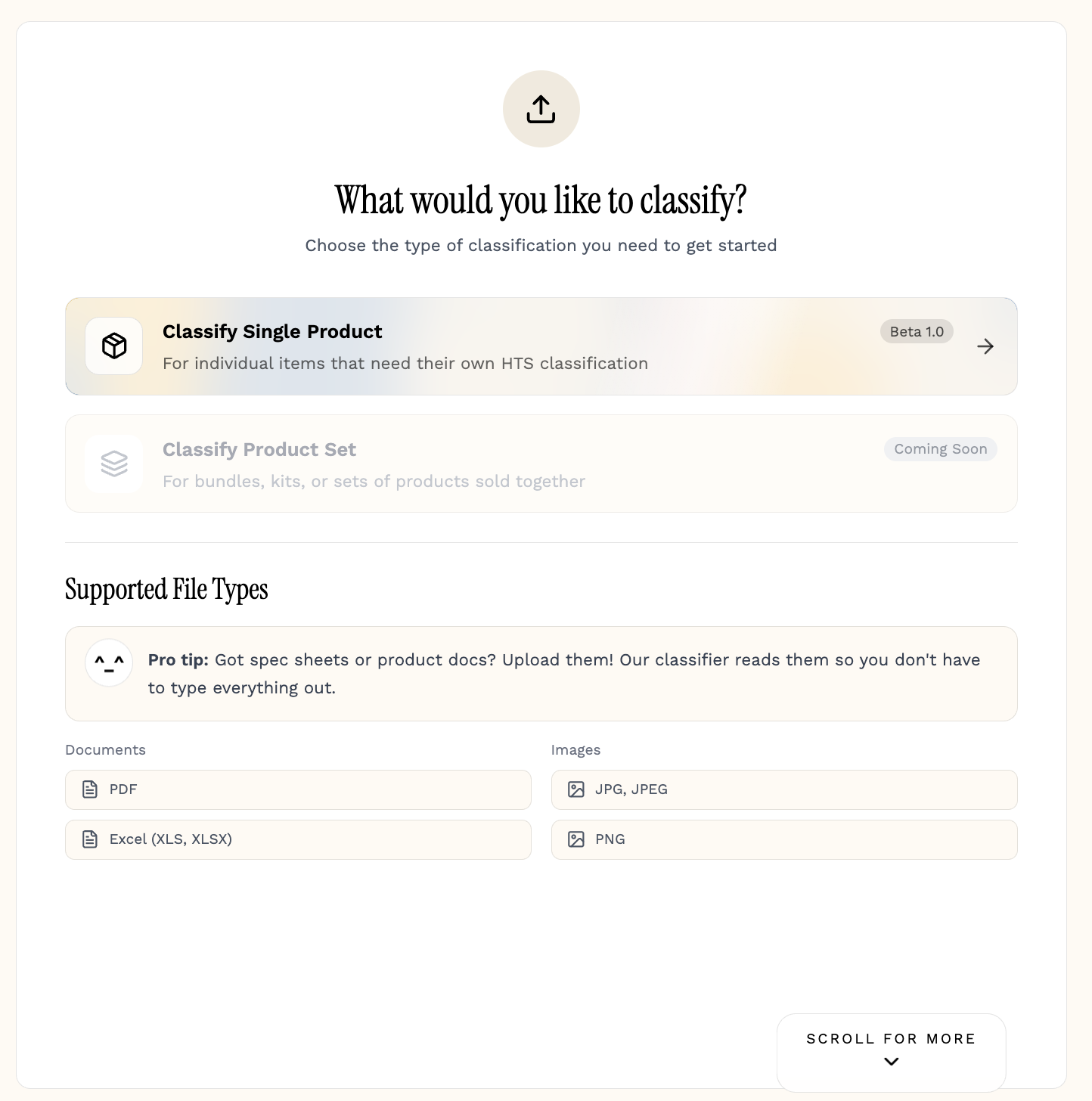Screen dimensions: 1092x1101
Task: Click the box icon for Single Product
Action: click(x=114, y=346)
